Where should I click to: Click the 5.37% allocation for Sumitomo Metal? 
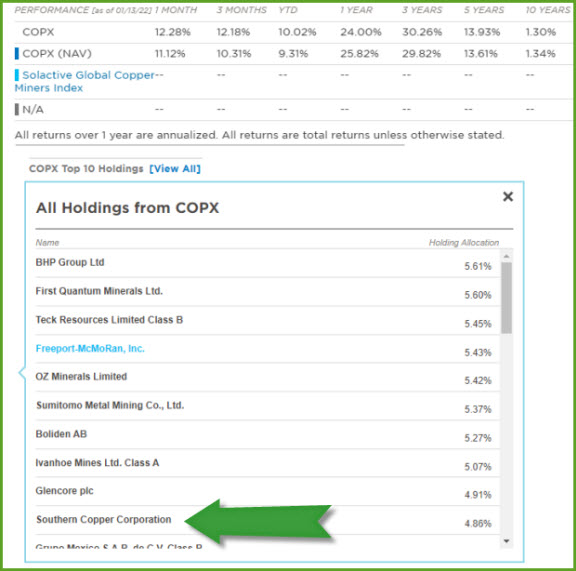click(x=478, y=409)
